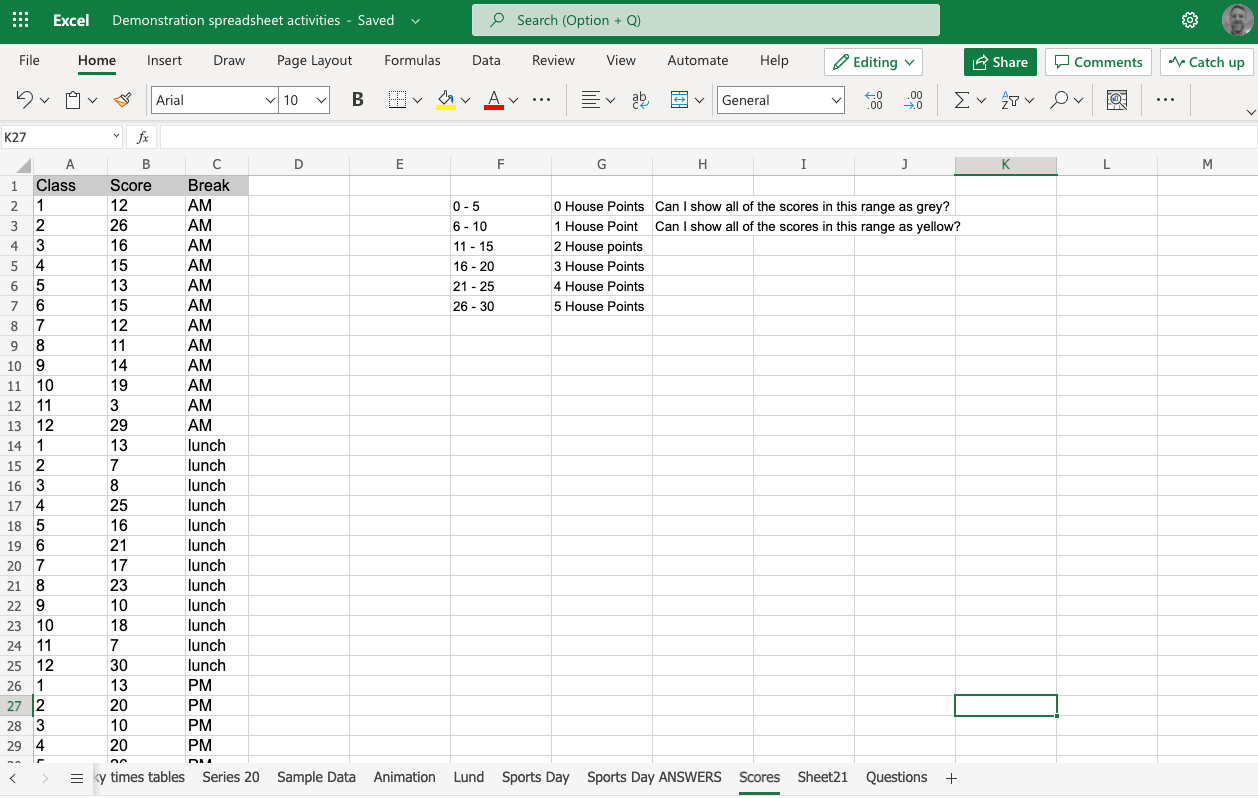Expand font color dropdown arrow
This screenshot has width=1258, height=798.
[x=514, y=100]
